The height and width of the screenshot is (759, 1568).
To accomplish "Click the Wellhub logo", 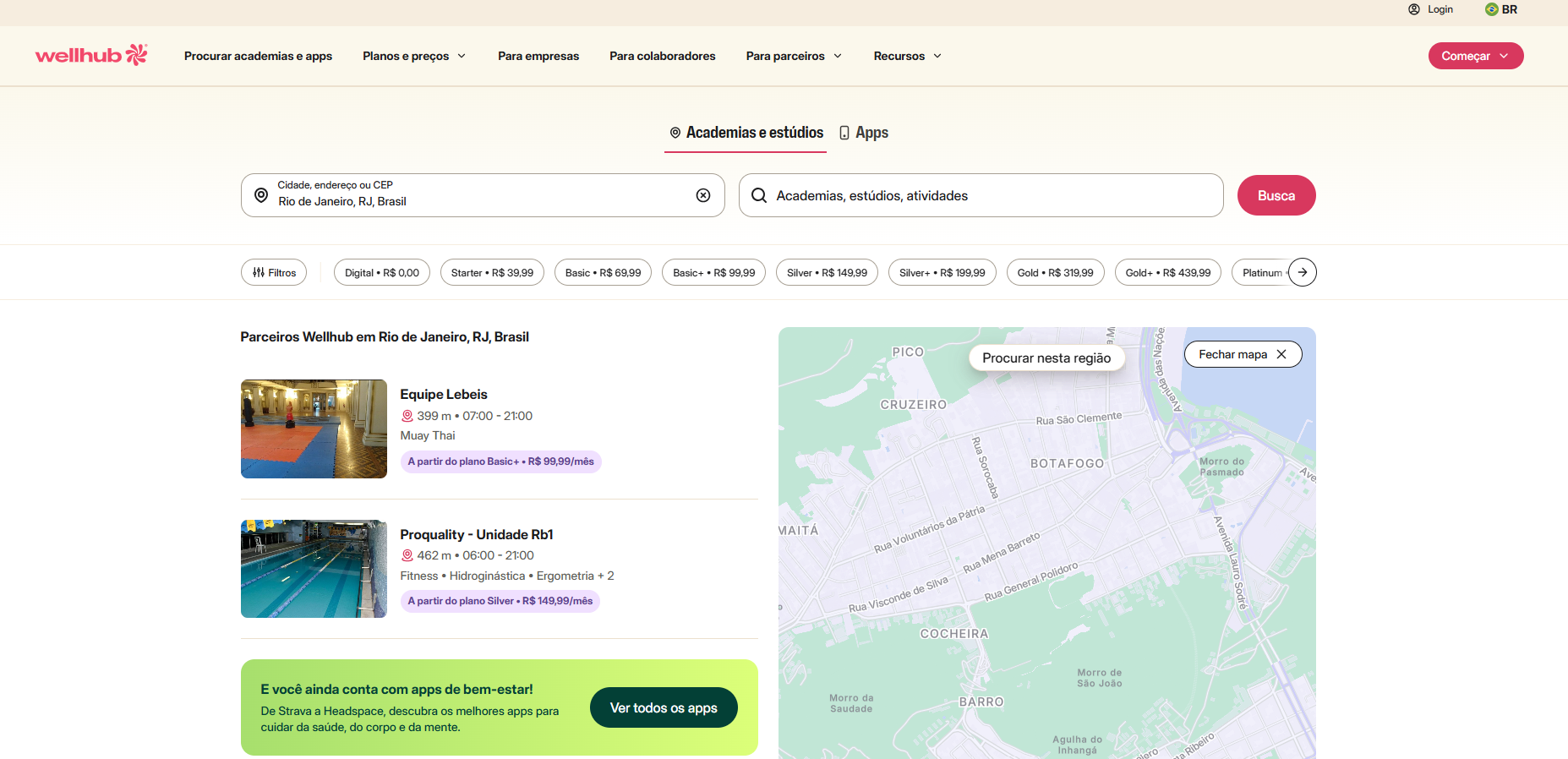I will coord(91,56).
